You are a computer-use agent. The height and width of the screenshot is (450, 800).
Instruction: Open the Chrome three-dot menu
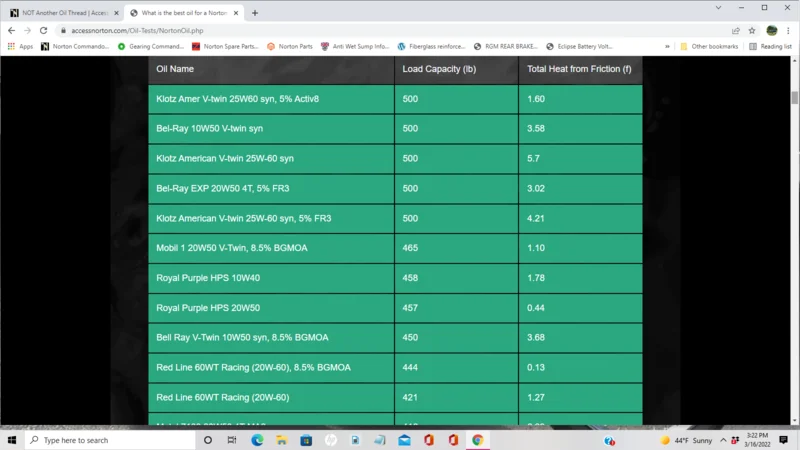pyautogui.click(x=789, y=31)
